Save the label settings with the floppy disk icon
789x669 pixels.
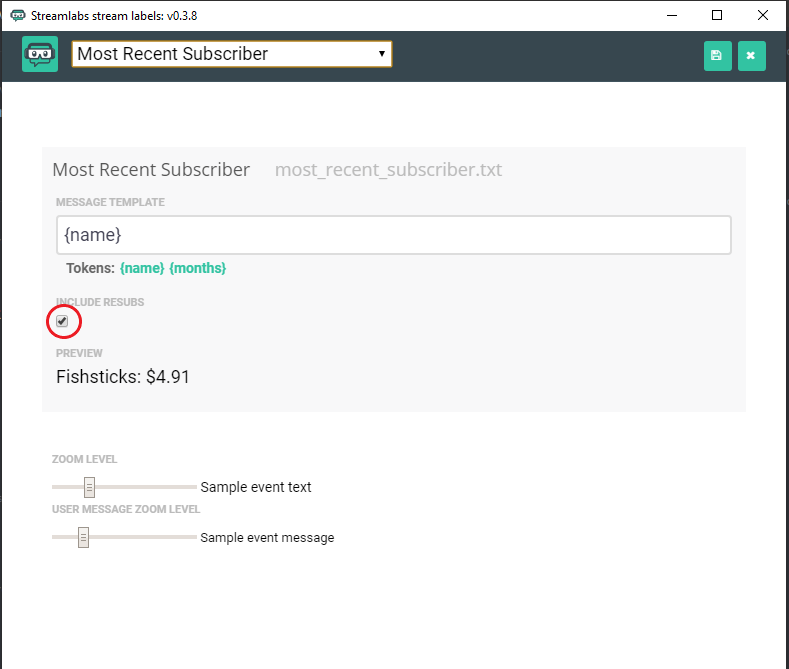pyautogui.click(x=718, y=56)
